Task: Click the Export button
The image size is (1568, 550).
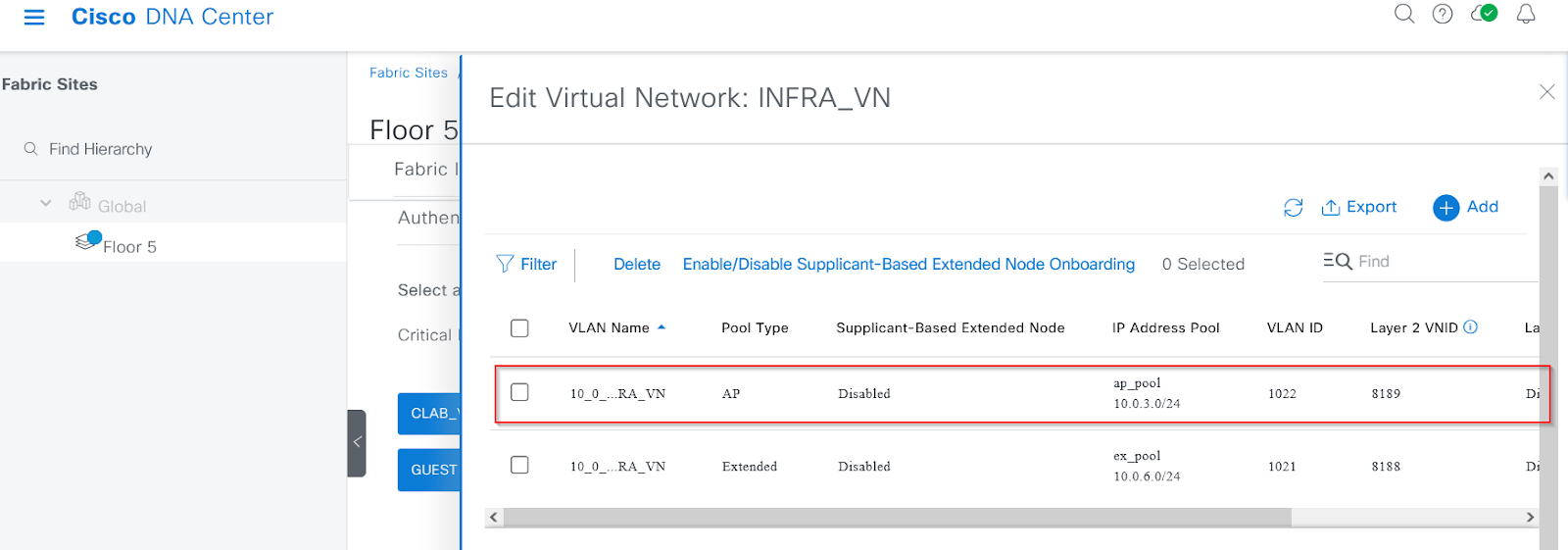Action: (x=1359, y=207)
